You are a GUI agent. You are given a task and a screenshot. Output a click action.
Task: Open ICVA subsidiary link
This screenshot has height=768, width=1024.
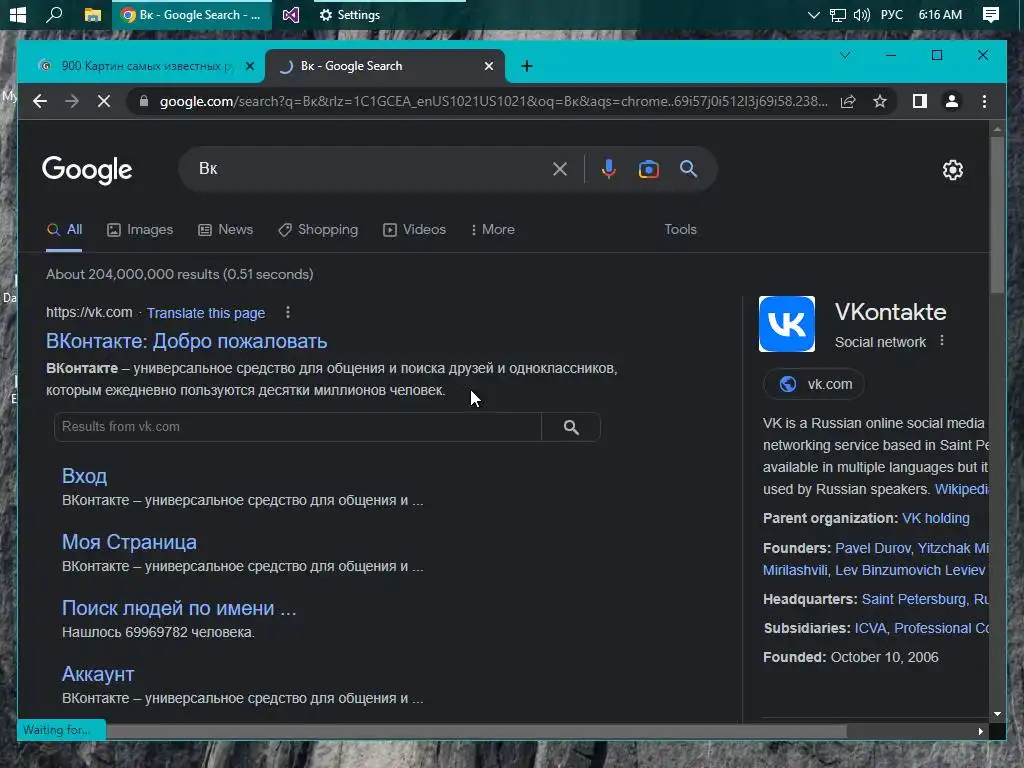pyautogui.click(x=871, y=628)
